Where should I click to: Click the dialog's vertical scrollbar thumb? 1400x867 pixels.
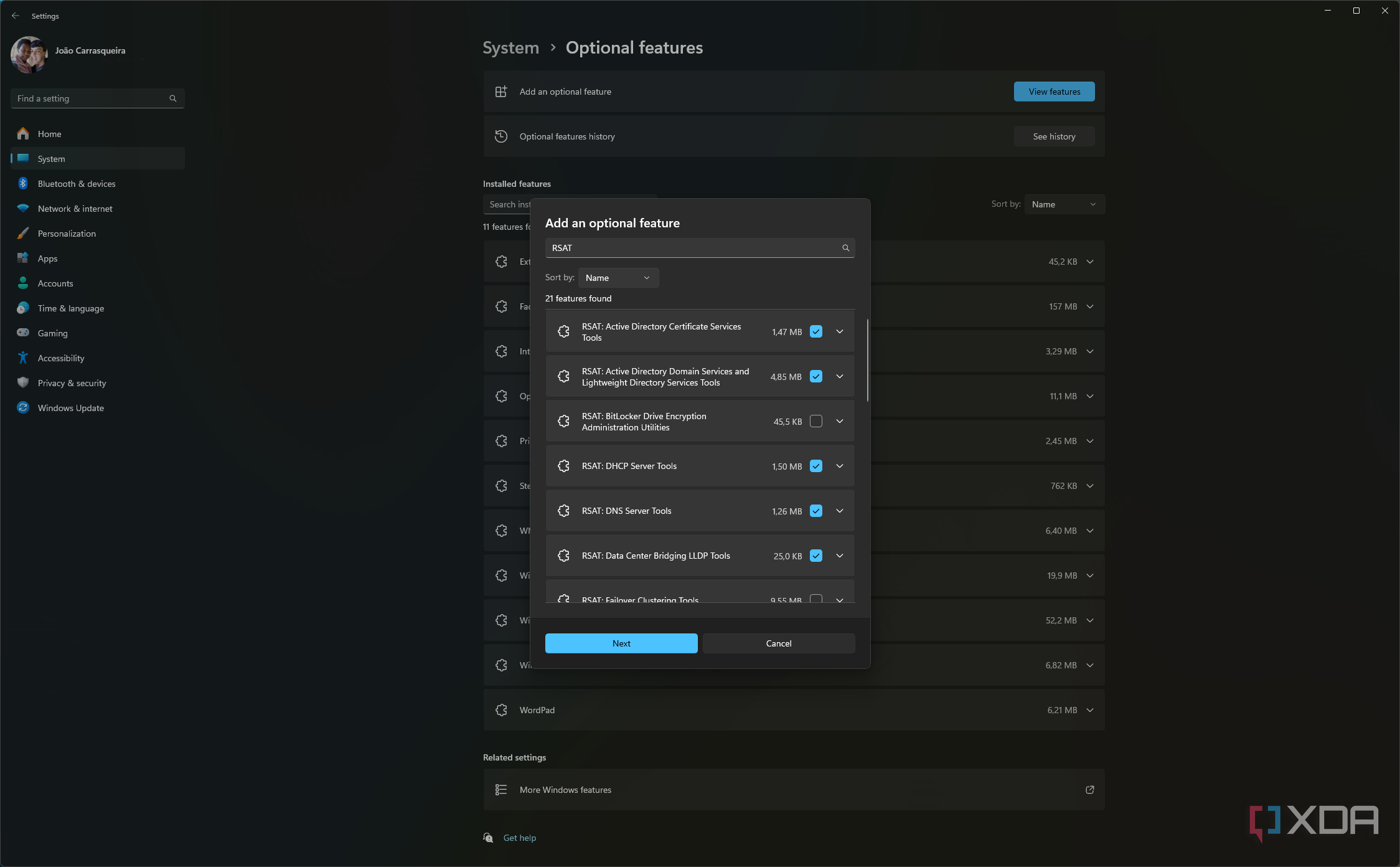tap(867, 360)
